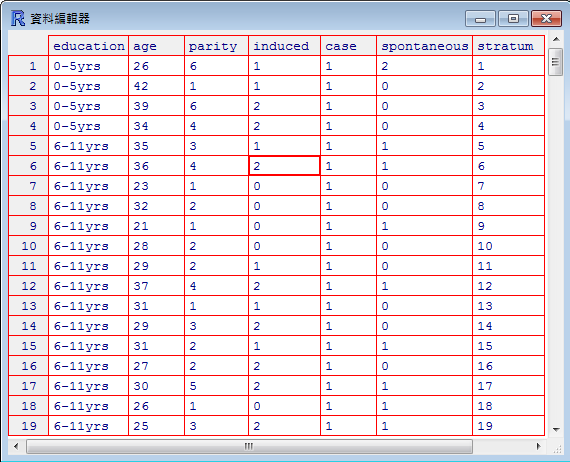Select age cell 21 in row 9
This screenshot has height=462, width=570.
pos(156,226)
